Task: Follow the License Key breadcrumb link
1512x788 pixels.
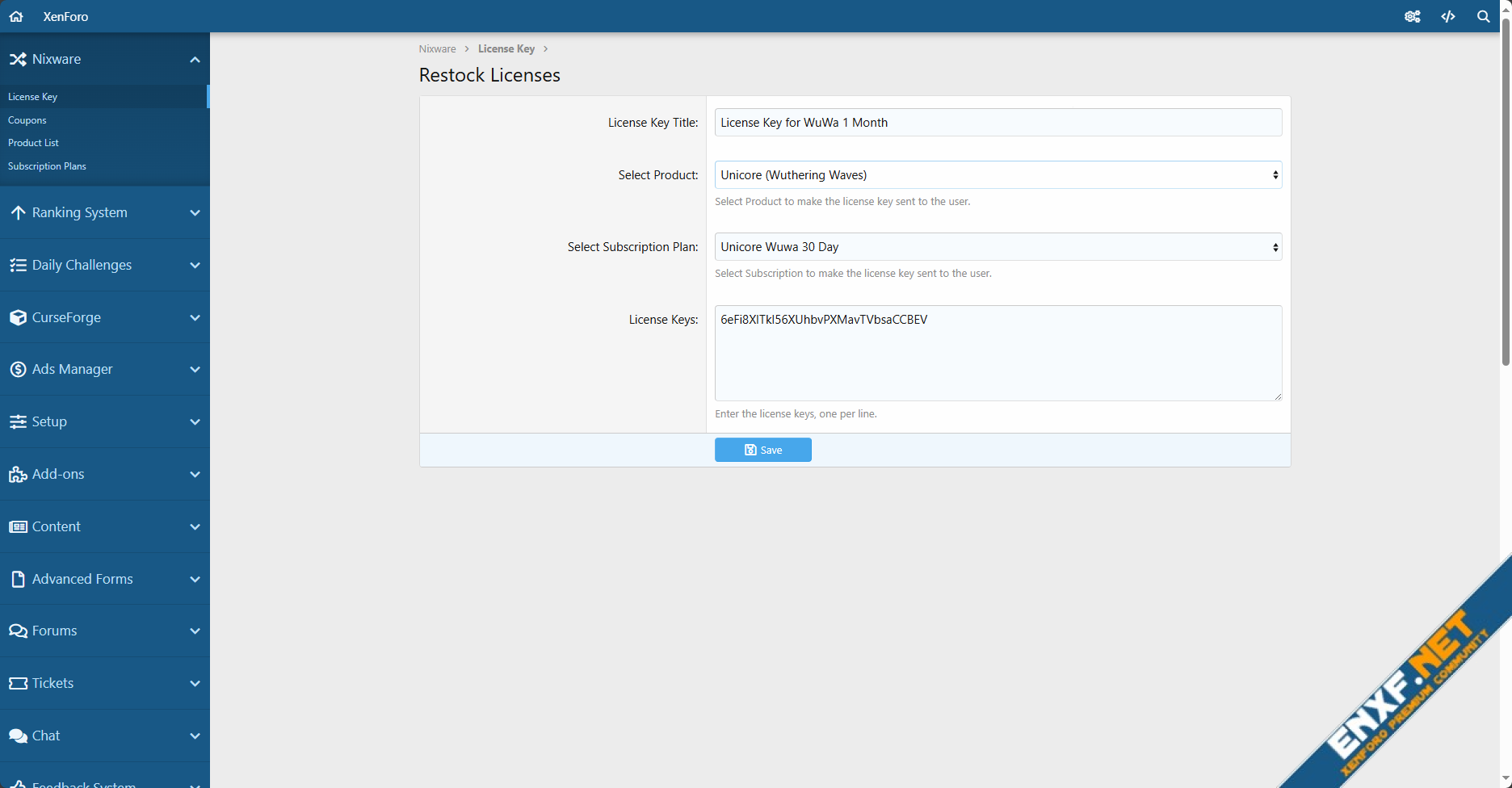Action: 506,48
